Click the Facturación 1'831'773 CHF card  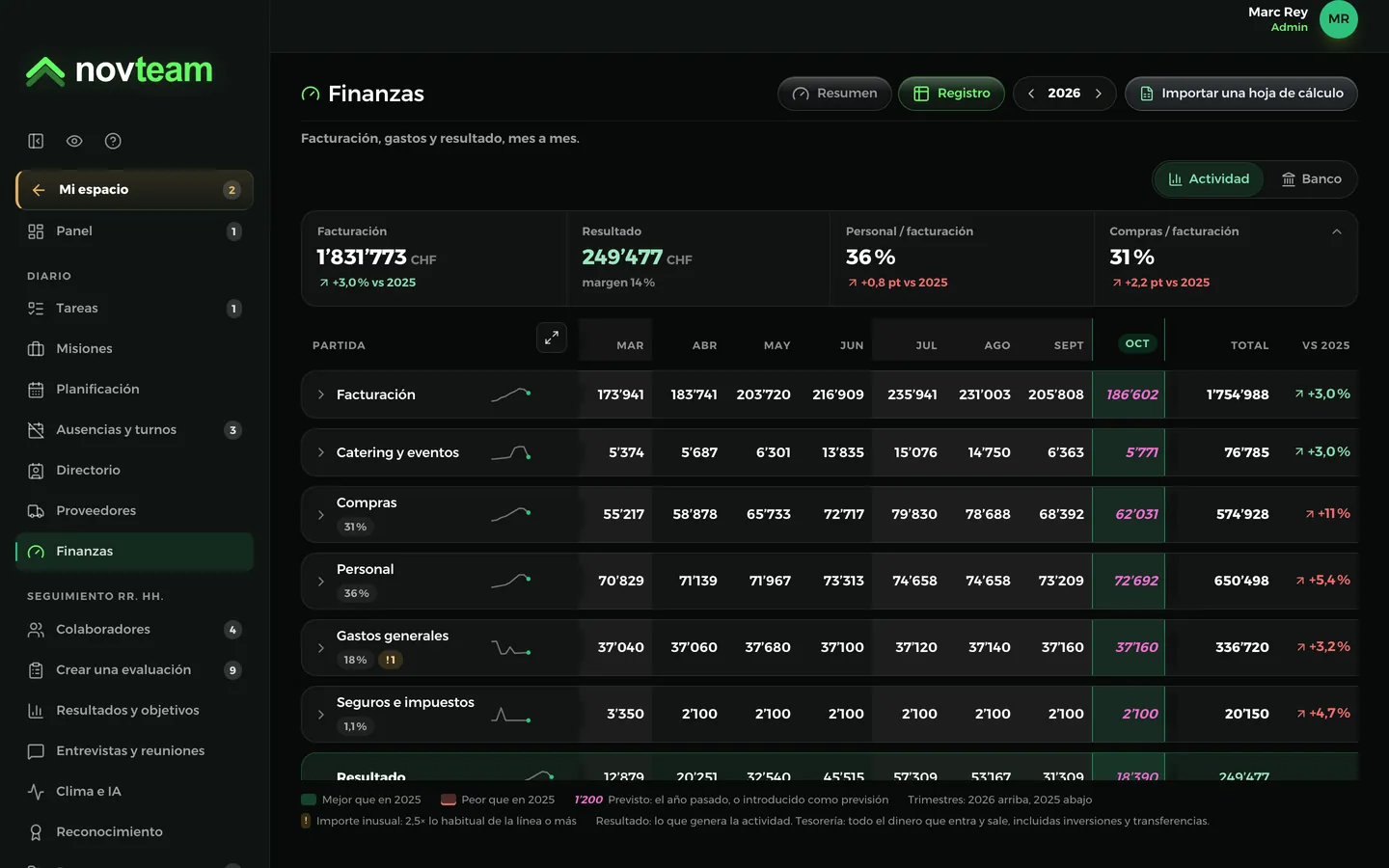pos(434,258)
